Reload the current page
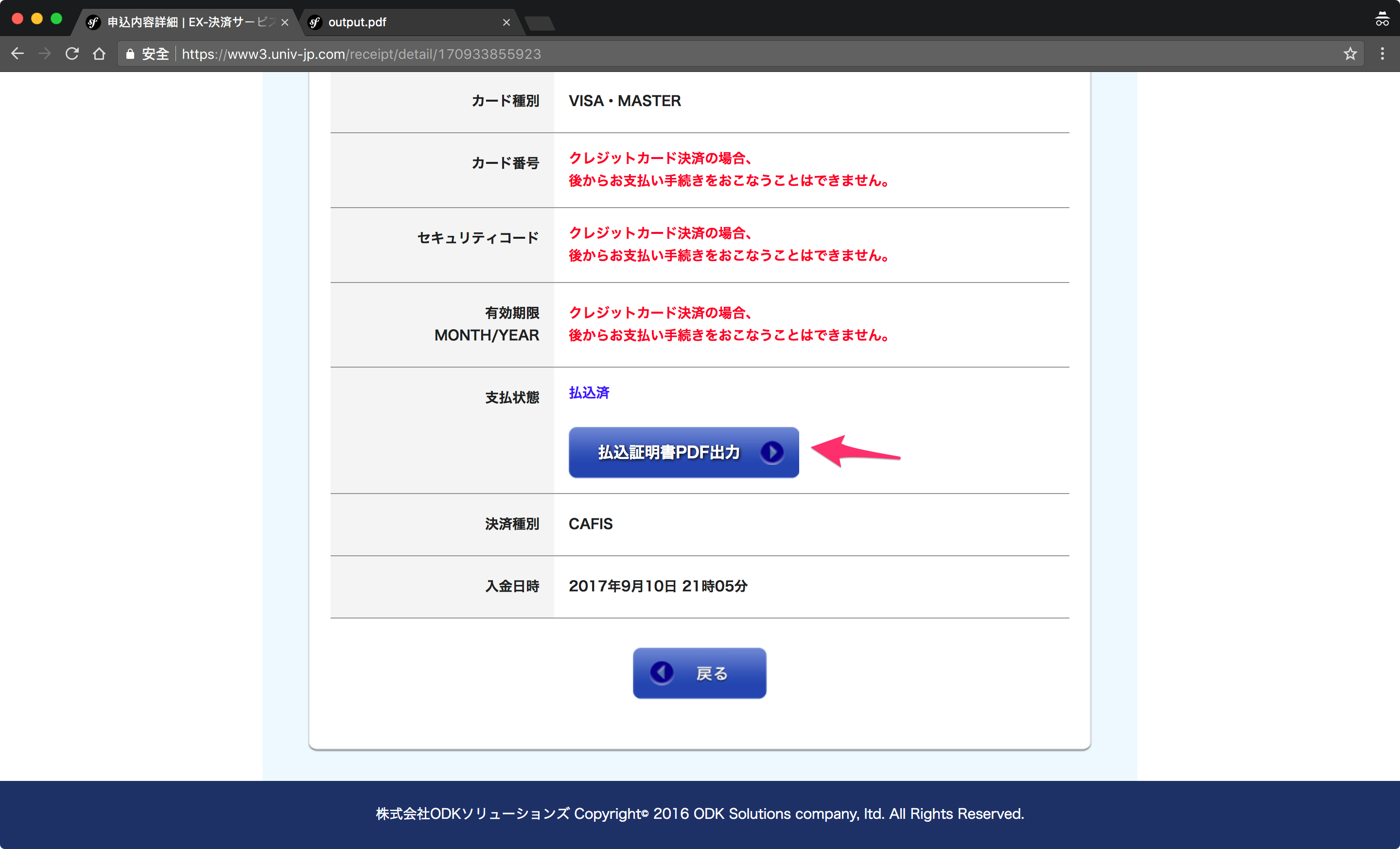This screenshot has height=849, width=1400. click(72, 54)
